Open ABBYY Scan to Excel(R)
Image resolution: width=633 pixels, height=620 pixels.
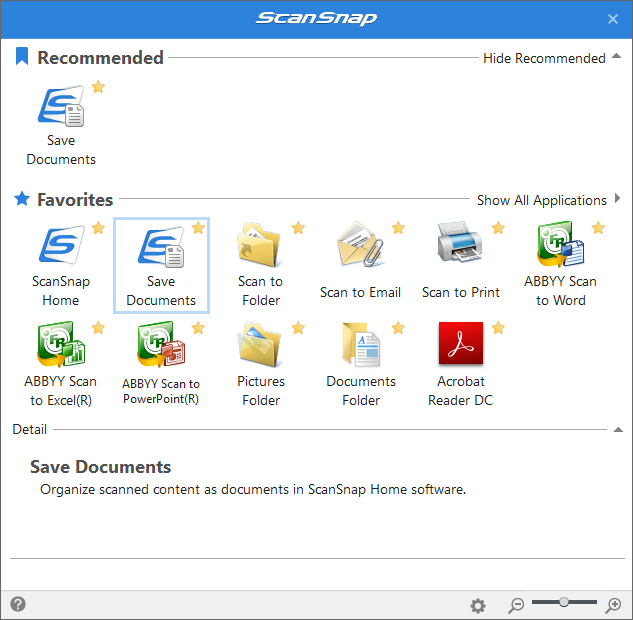[61, 344]
